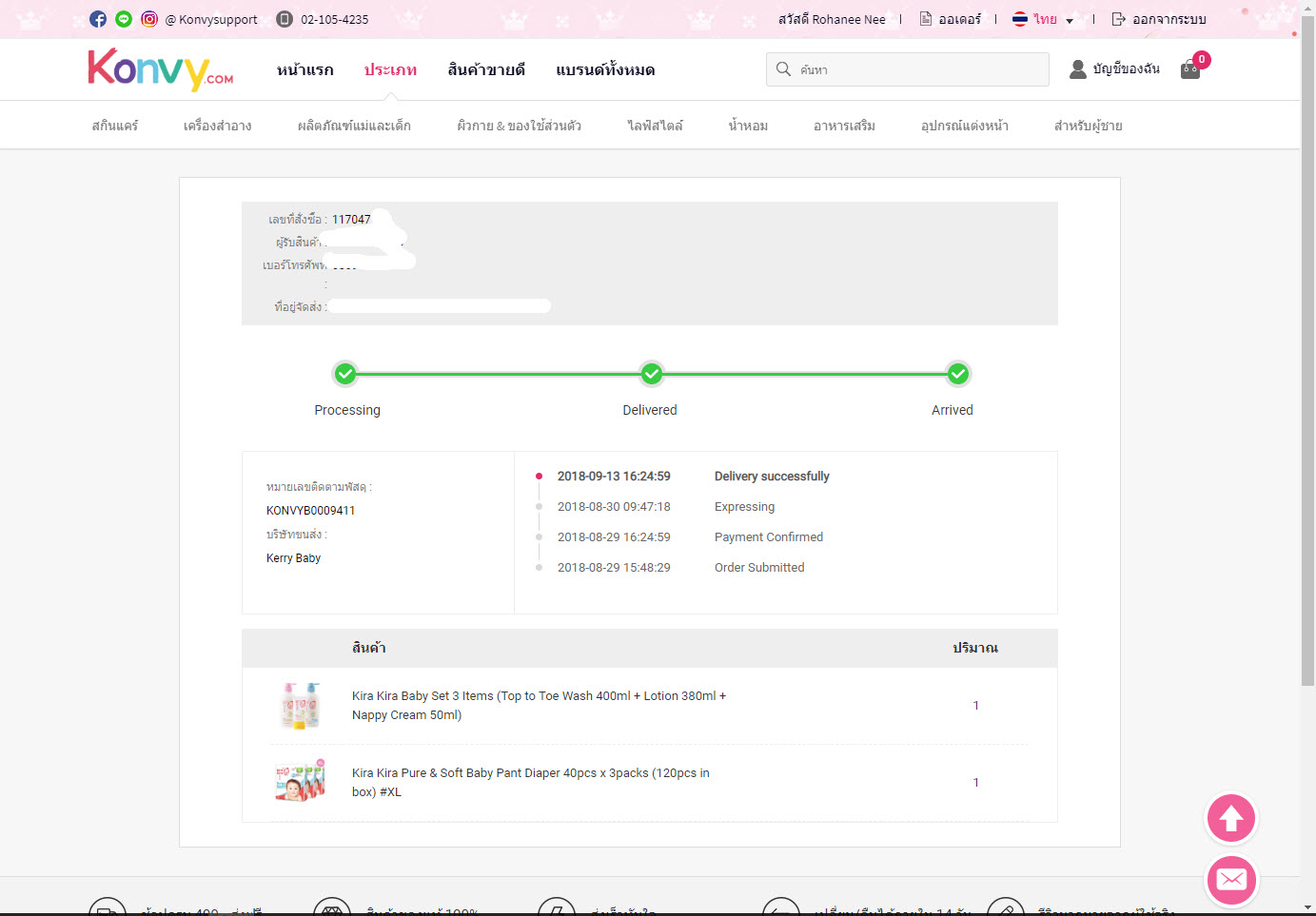Open the Instagram icon in top bar

(149, 19)
